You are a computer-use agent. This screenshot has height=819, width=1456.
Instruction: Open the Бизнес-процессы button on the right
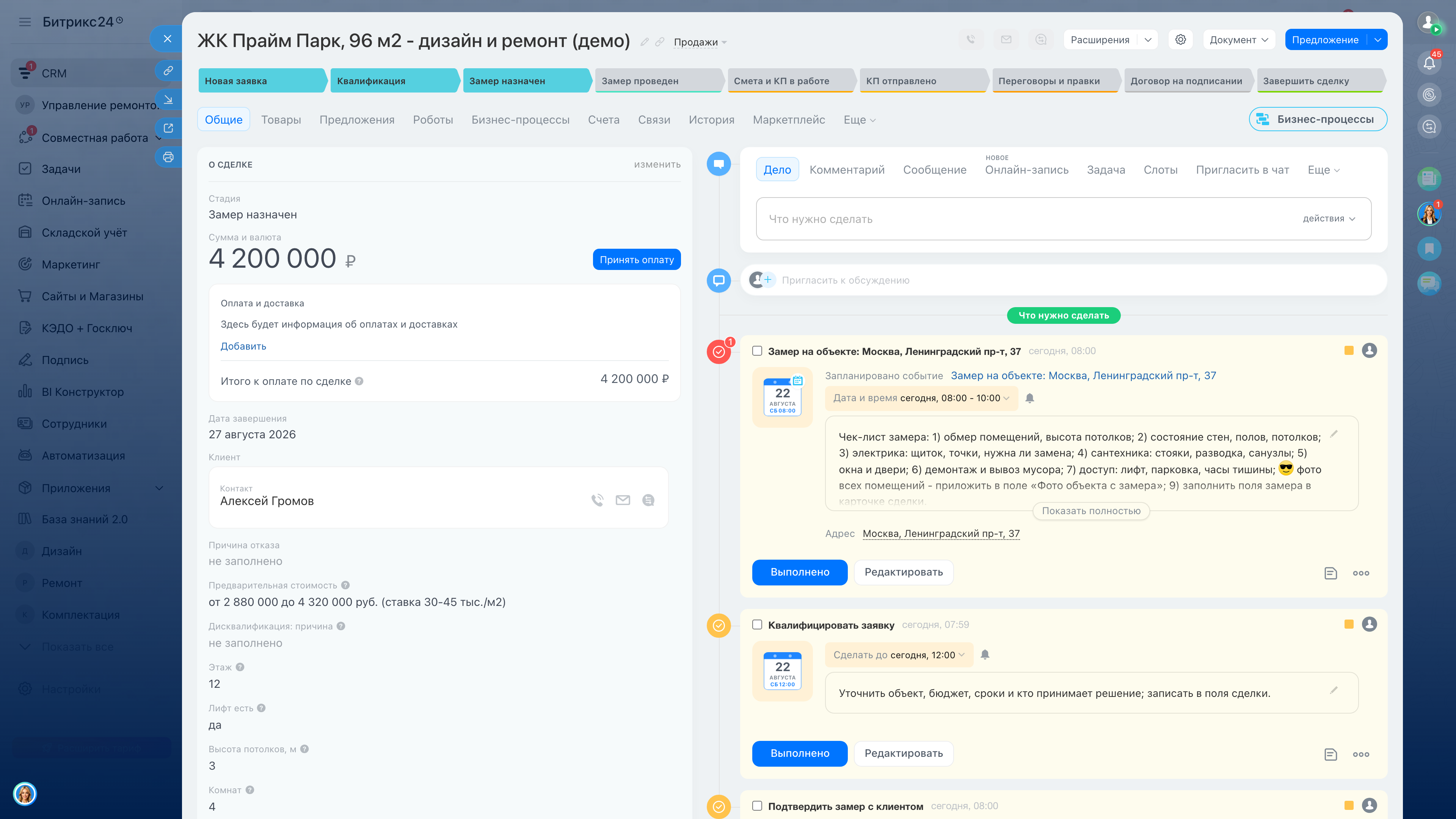click(x=1318, y=119)
